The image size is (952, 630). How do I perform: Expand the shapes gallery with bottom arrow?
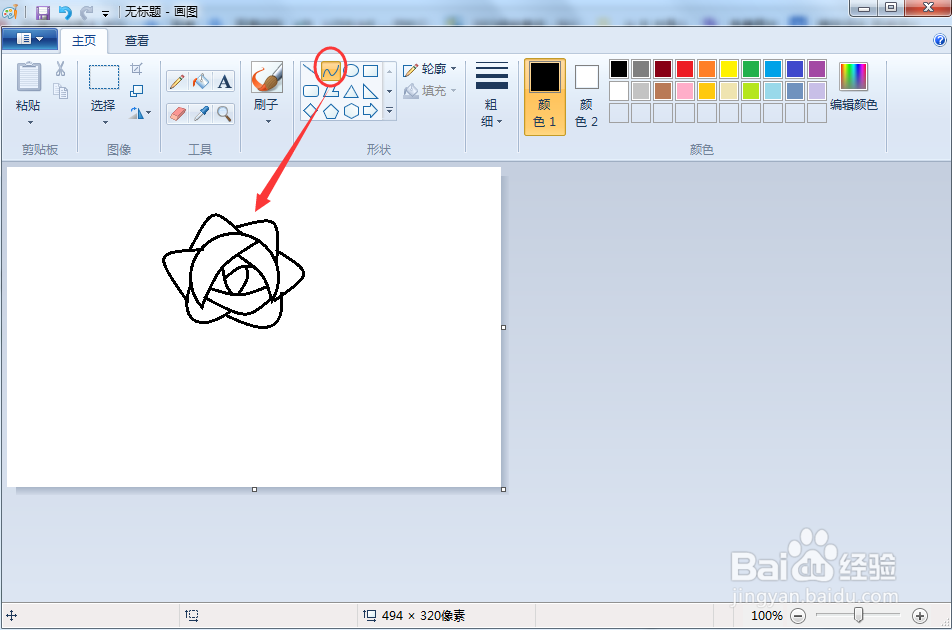pyautogui.click(x=389, y=111)
